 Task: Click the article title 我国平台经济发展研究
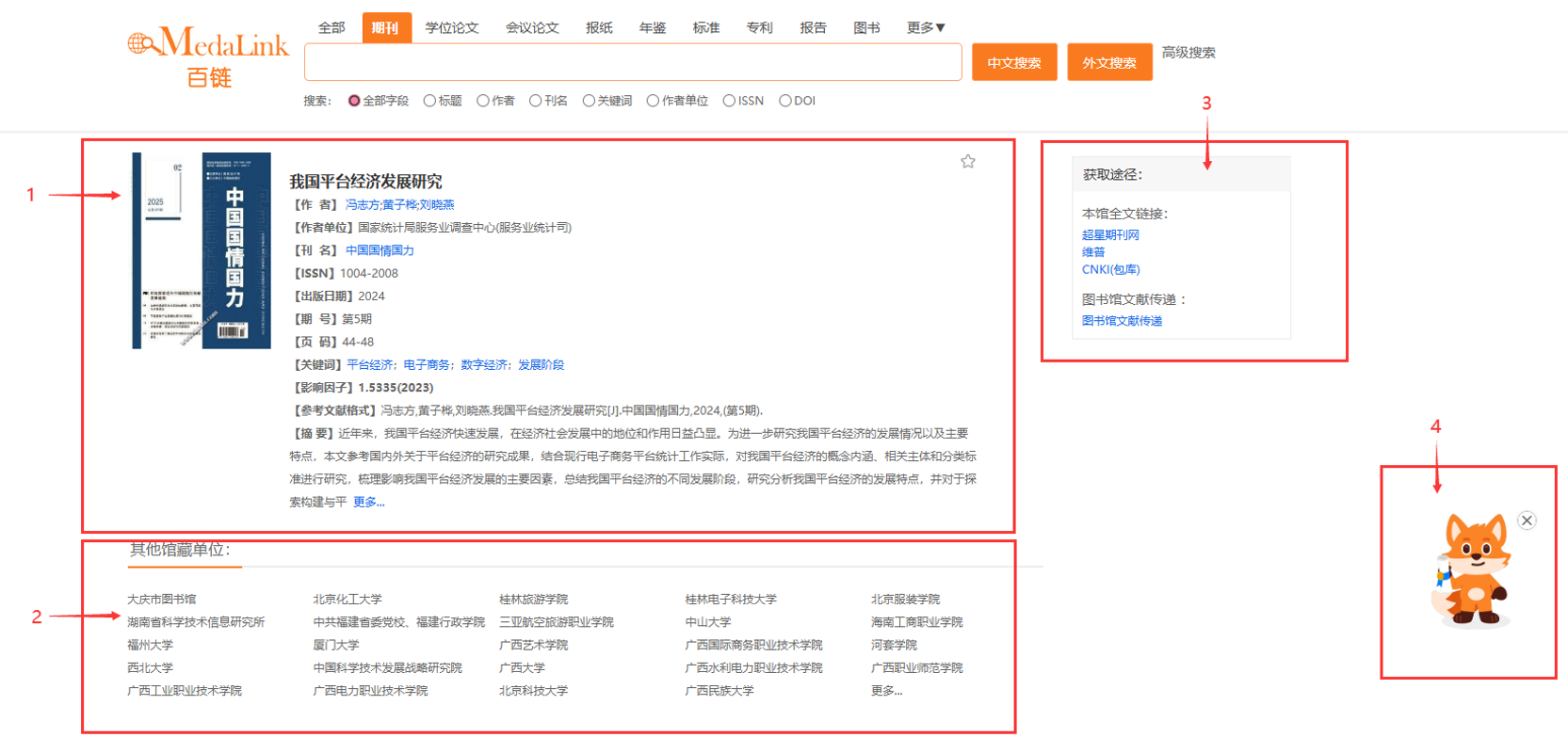(365, 182)
